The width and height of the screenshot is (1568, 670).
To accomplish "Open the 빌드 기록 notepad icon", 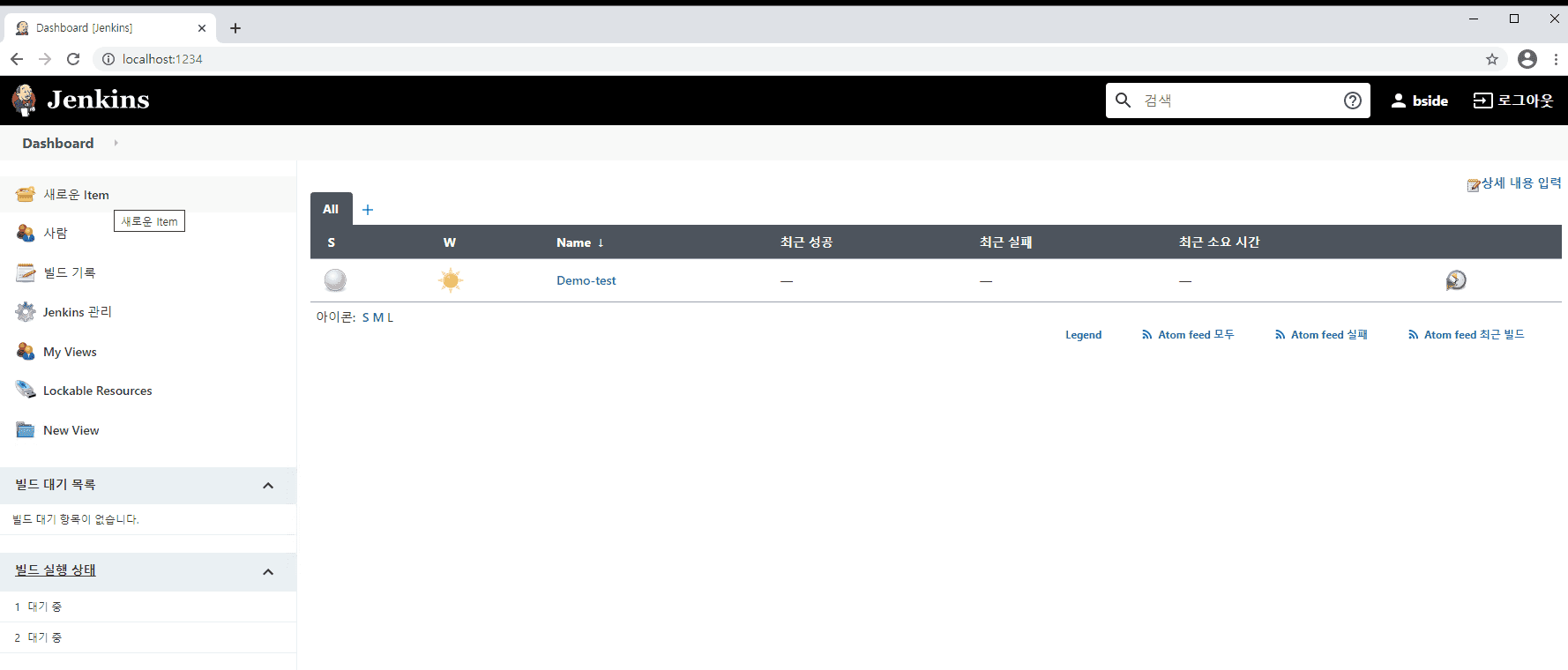I will pos(26,272).
